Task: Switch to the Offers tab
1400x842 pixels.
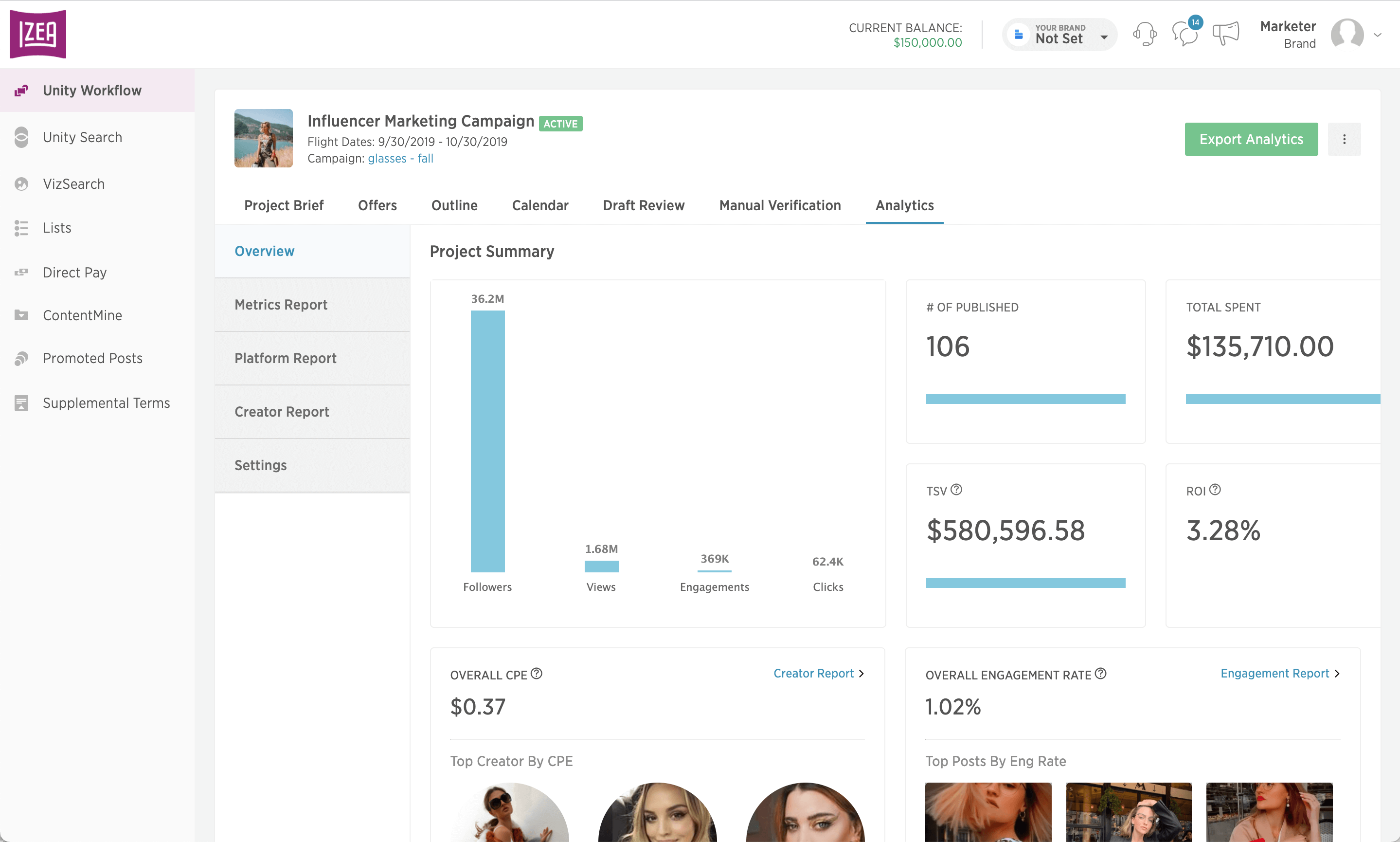Action: [x=377, y=205]
